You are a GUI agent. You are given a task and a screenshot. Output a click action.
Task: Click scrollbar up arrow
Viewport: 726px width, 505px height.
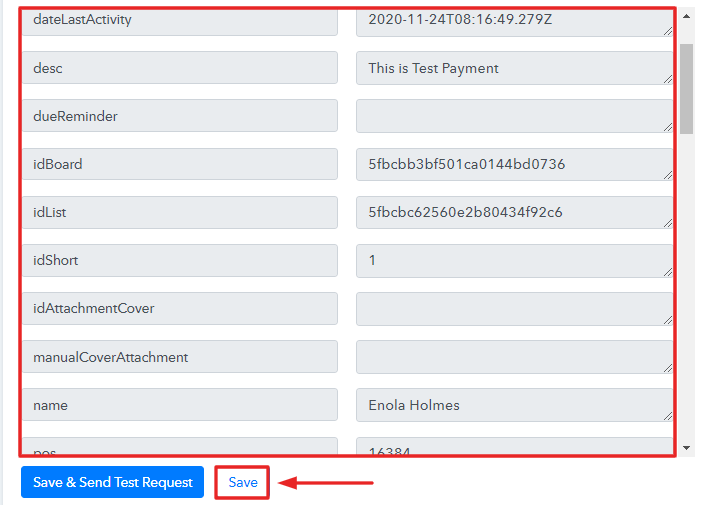[687, 16]
